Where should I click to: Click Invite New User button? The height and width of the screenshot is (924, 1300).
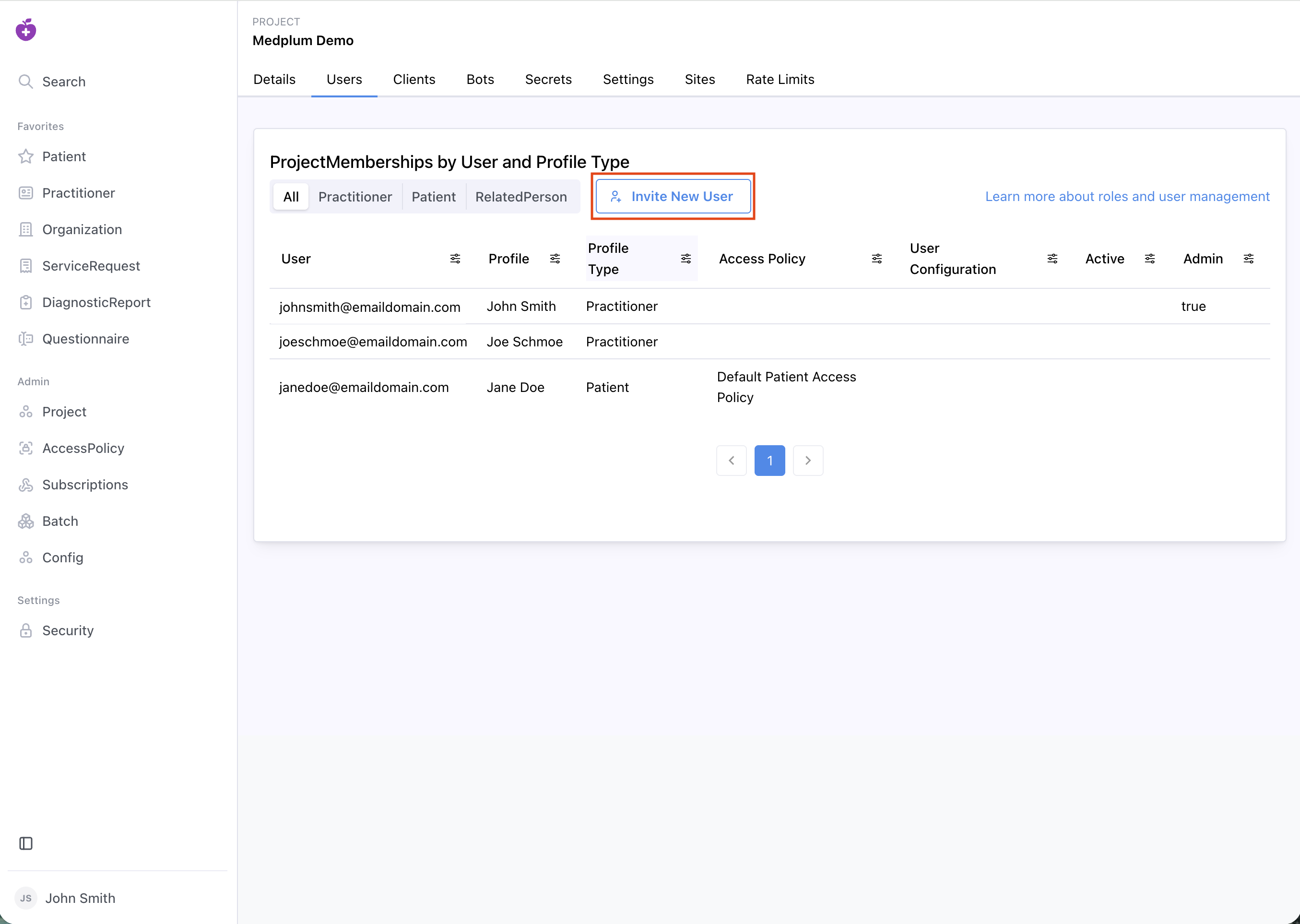[673, 196]
